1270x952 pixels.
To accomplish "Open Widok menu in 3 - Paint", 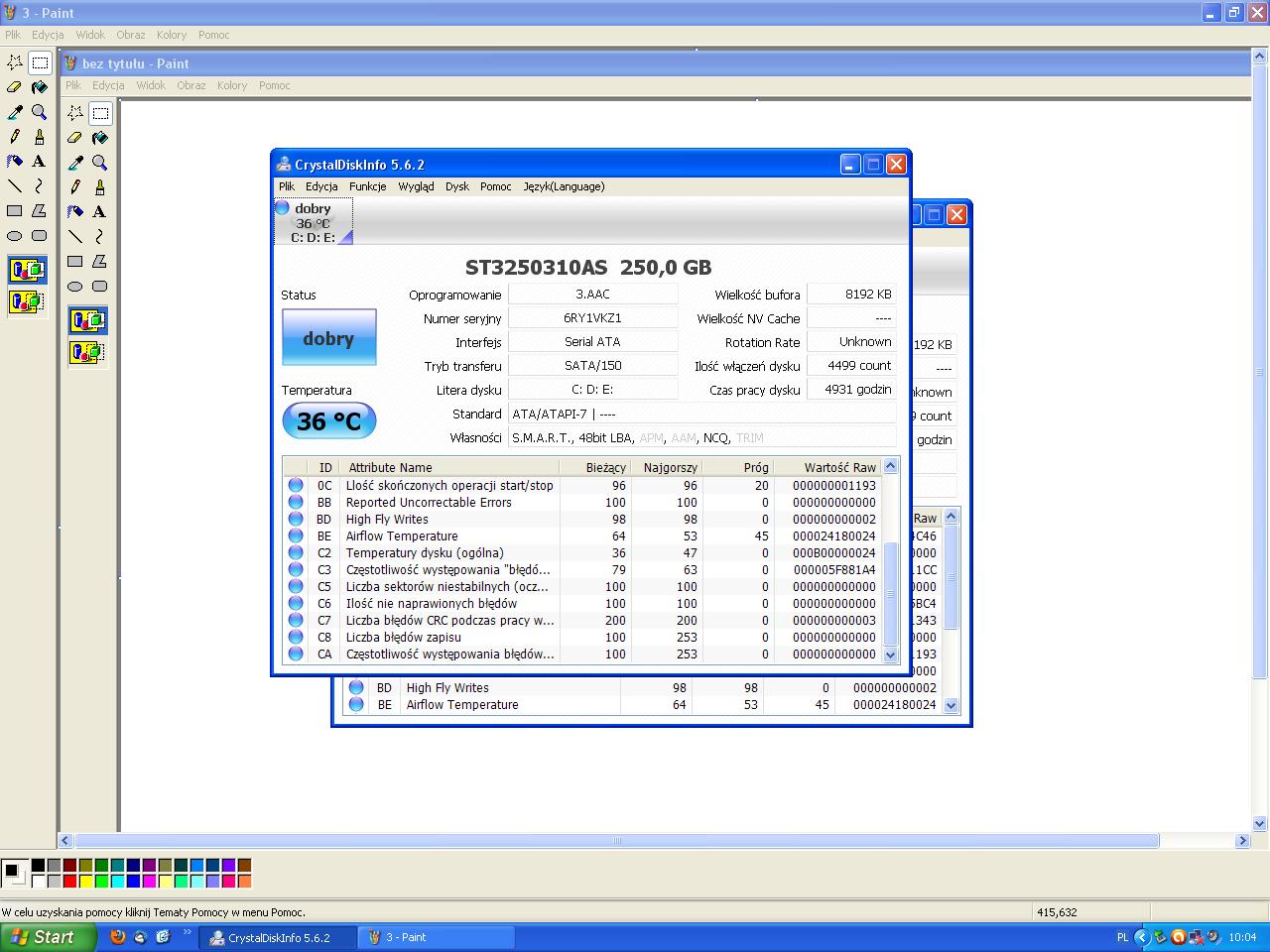I will 90,35.
